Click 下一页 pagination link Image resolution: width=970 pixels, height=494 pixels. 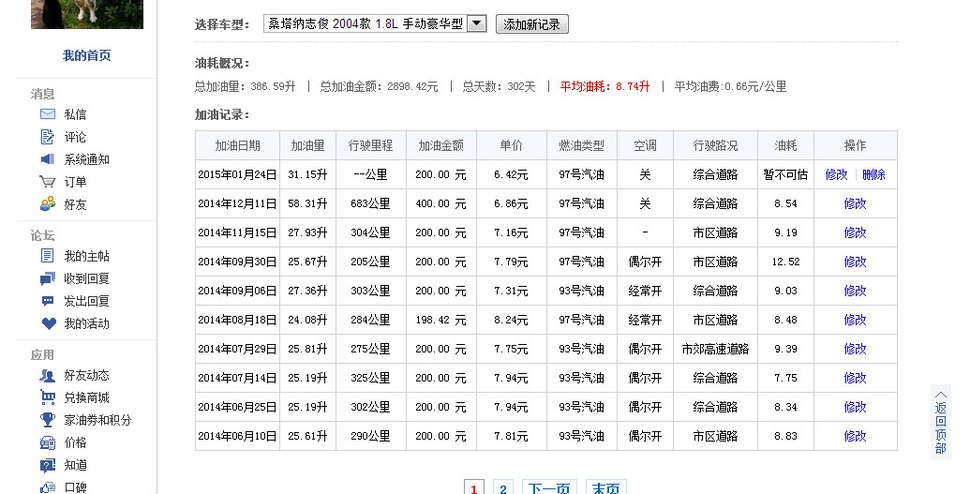(x=548, y=488)
